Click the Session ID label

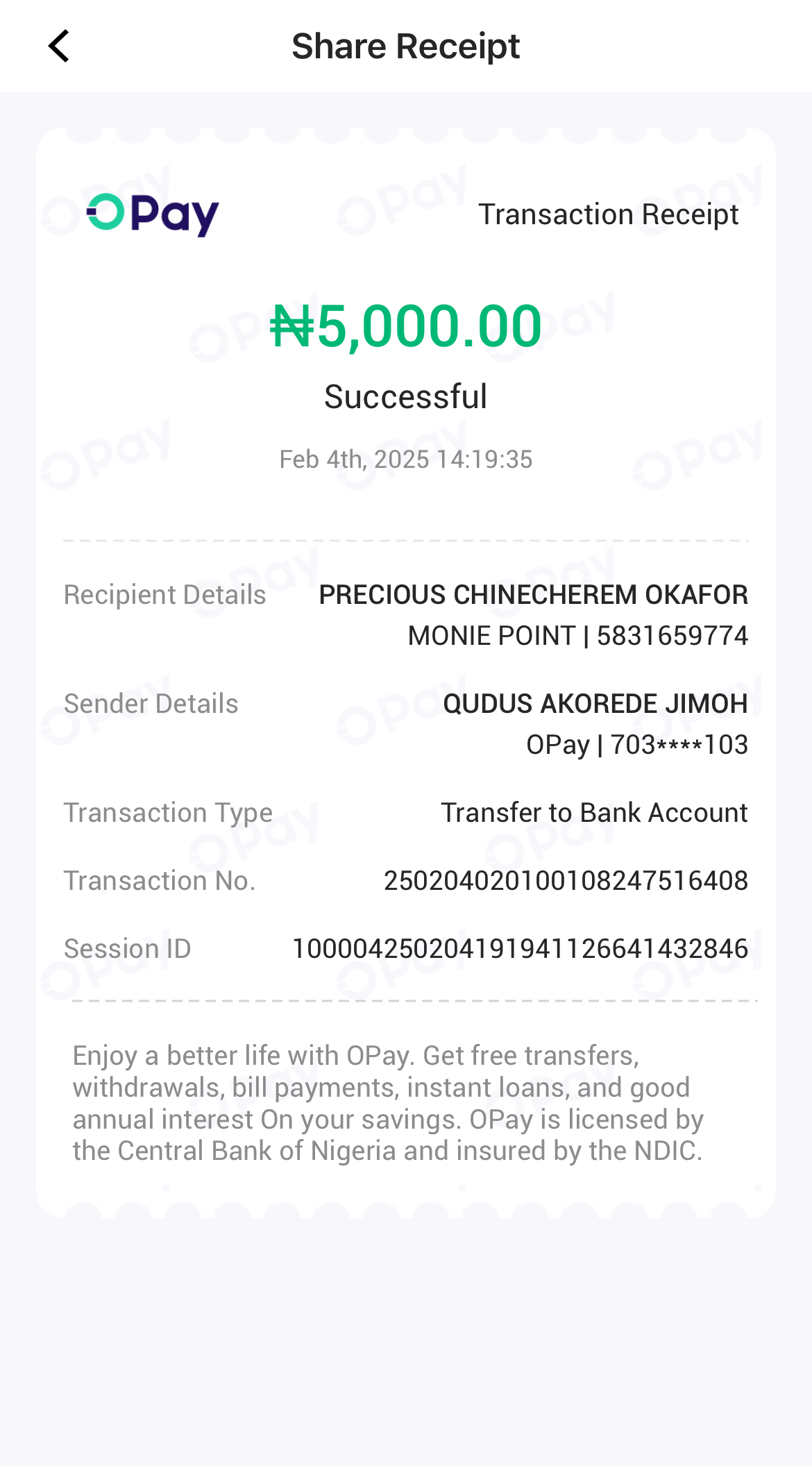coord(128,949)
